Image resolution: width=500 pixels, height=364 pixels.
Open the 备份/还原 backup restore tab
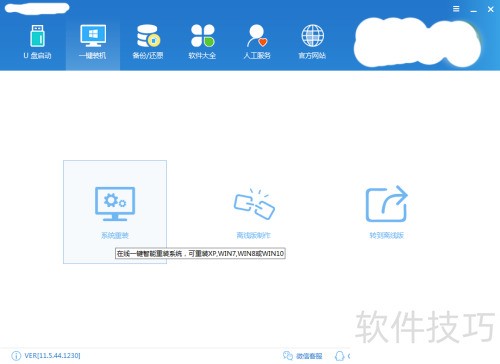148,42
